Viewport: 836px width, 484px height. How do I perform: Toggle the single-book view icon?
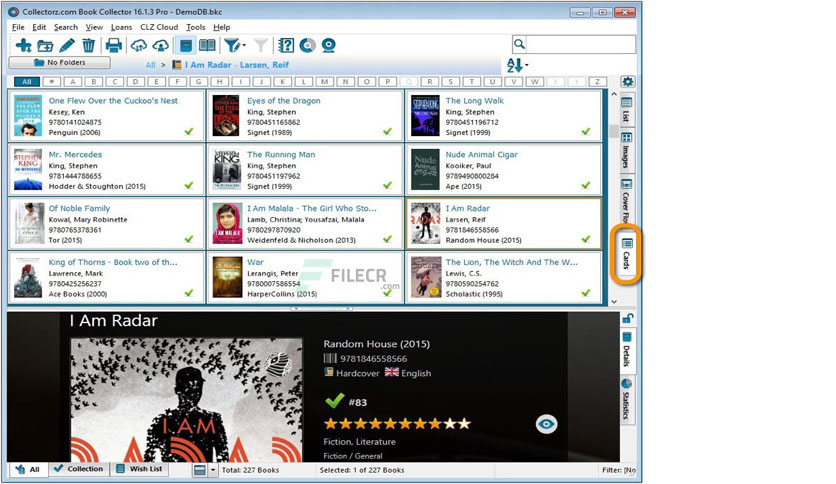click(186, 45)
